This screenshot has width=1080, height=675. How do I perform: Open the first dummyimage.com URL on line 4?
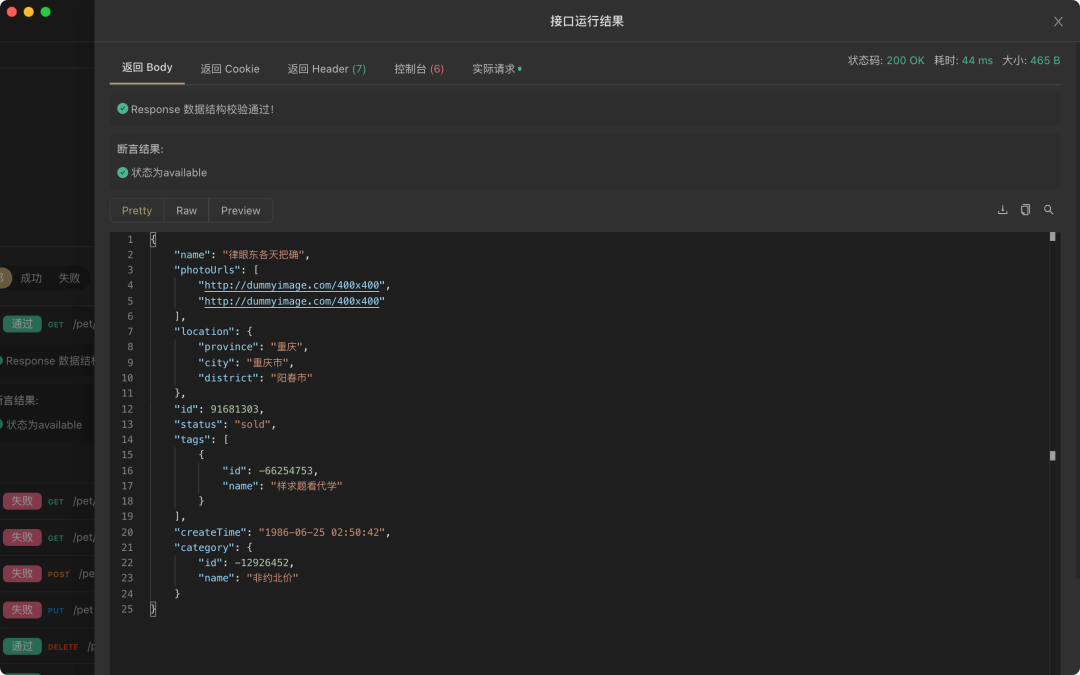(292, 285)
